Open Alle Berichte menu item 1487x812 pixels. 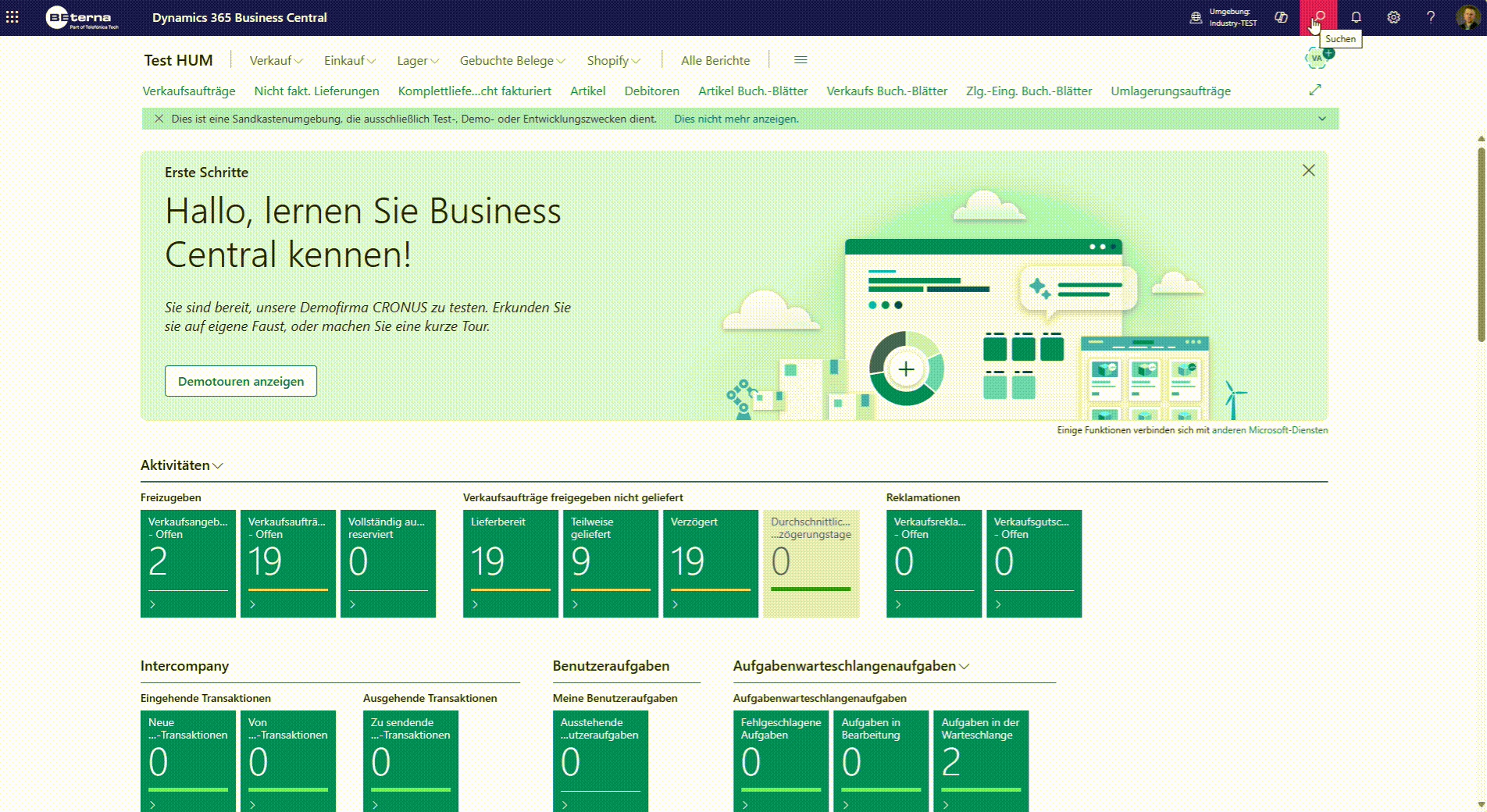[715, 60]
